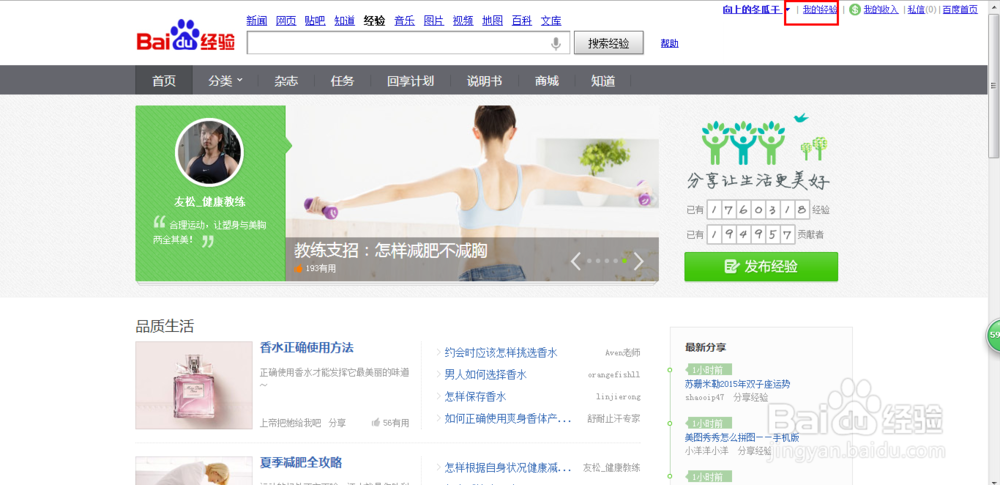Click the green round 59 badge
The width and height of the screenshot is (1000, 485).
(x=994, y=334)
